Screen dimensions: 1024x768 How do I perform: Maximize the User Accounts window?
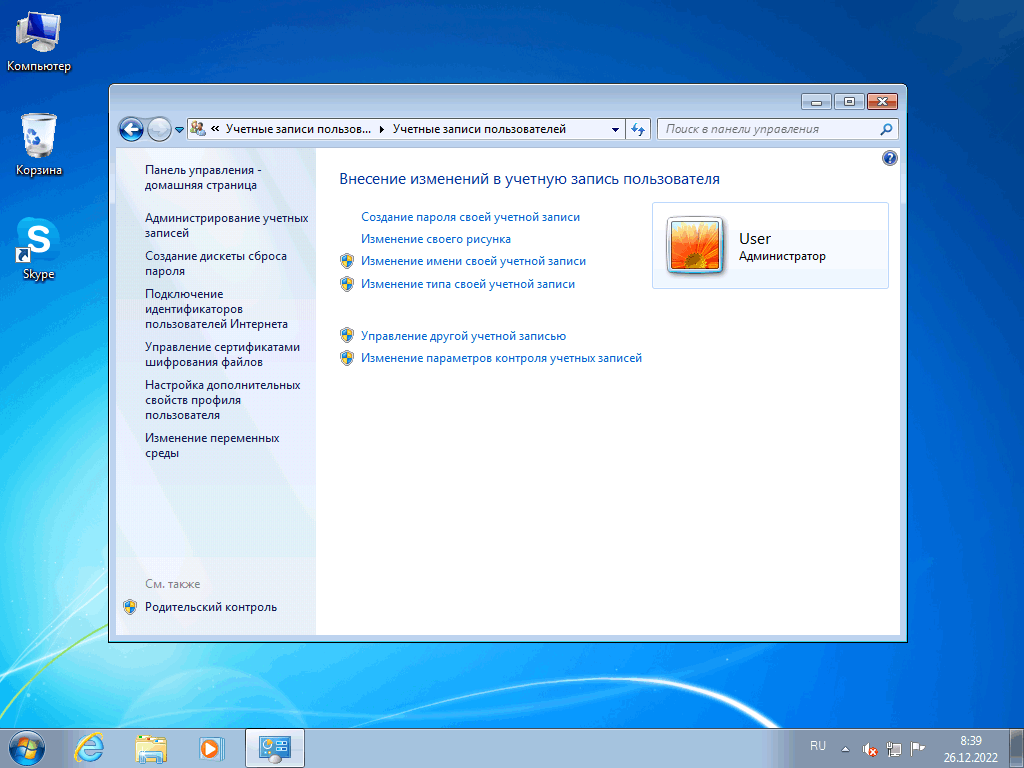tap(849, 102)
